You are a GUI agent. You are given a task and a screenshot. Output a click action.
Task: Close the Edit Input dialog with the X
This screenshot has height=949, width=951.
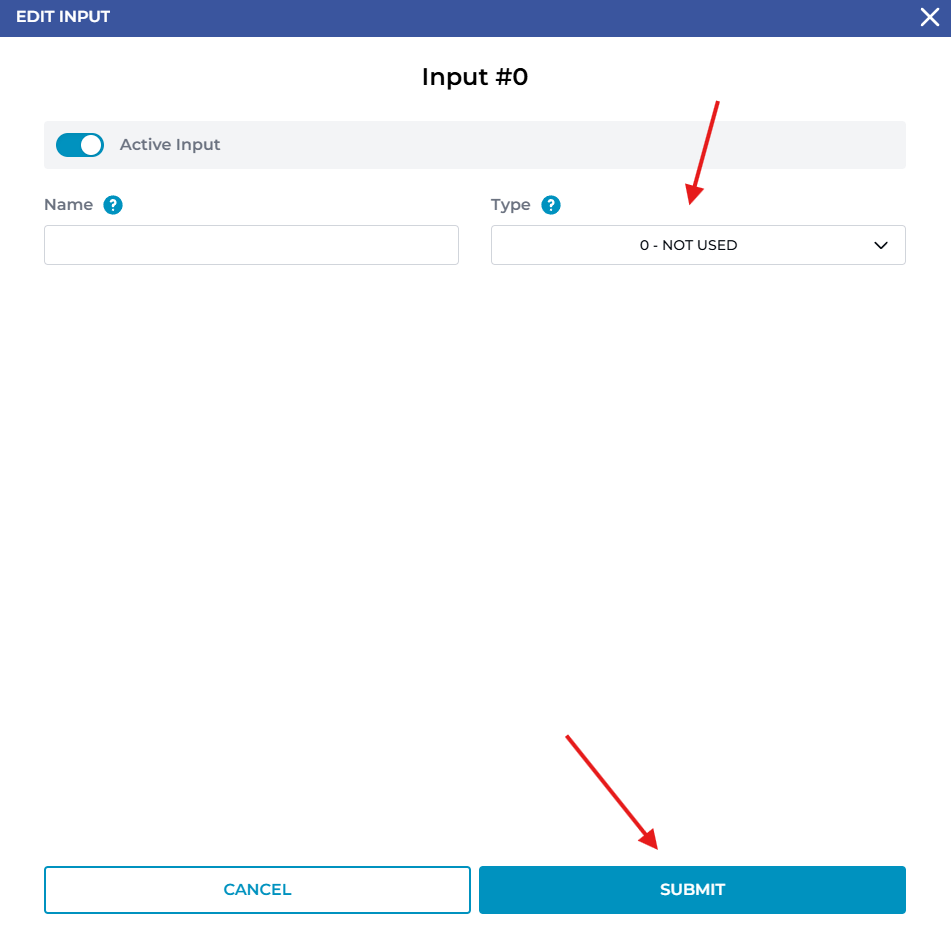(929, 17)
